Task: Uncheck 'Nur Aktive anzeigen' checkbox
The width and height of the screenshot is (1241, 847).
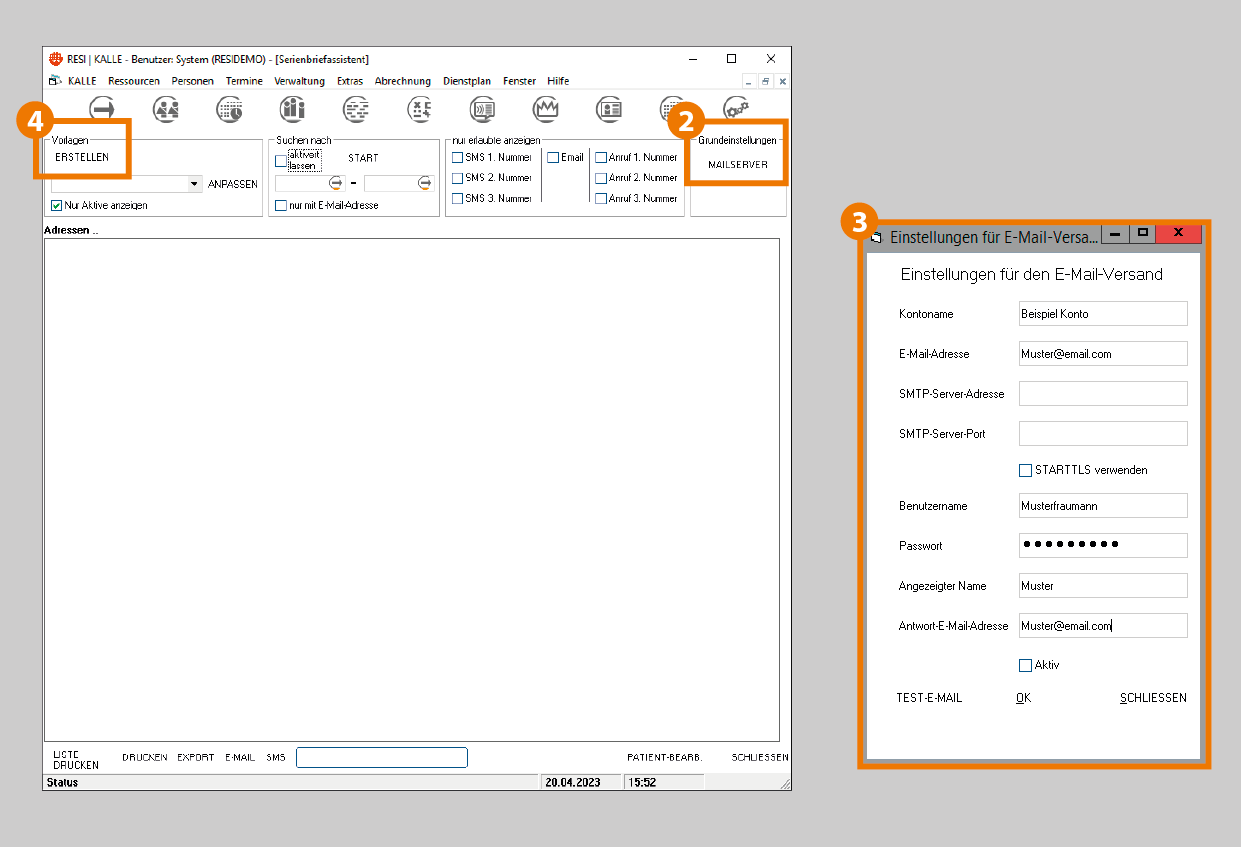Action: 57,205
